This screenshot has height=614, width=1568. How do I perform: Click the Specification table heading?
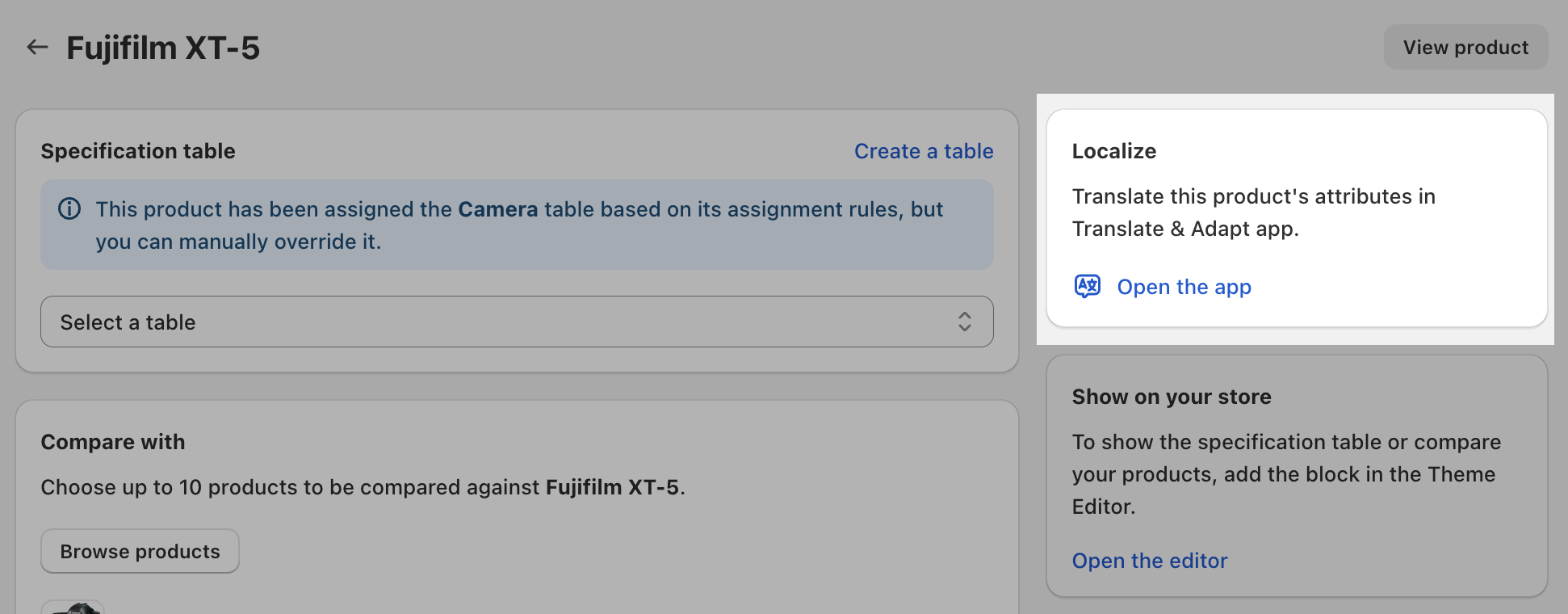coord(138,151)
